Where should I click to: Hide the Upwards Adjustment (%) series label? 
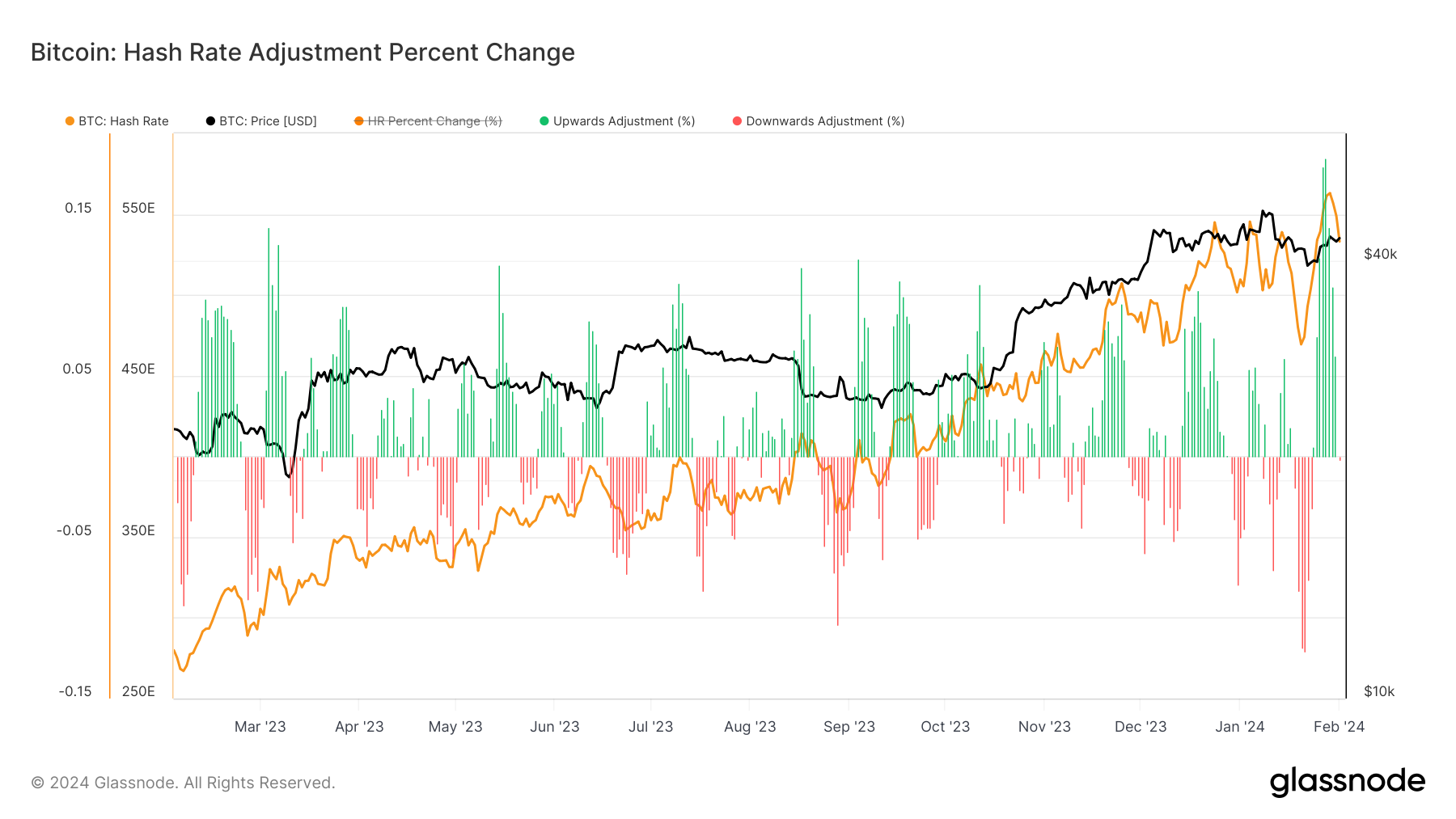624,121
